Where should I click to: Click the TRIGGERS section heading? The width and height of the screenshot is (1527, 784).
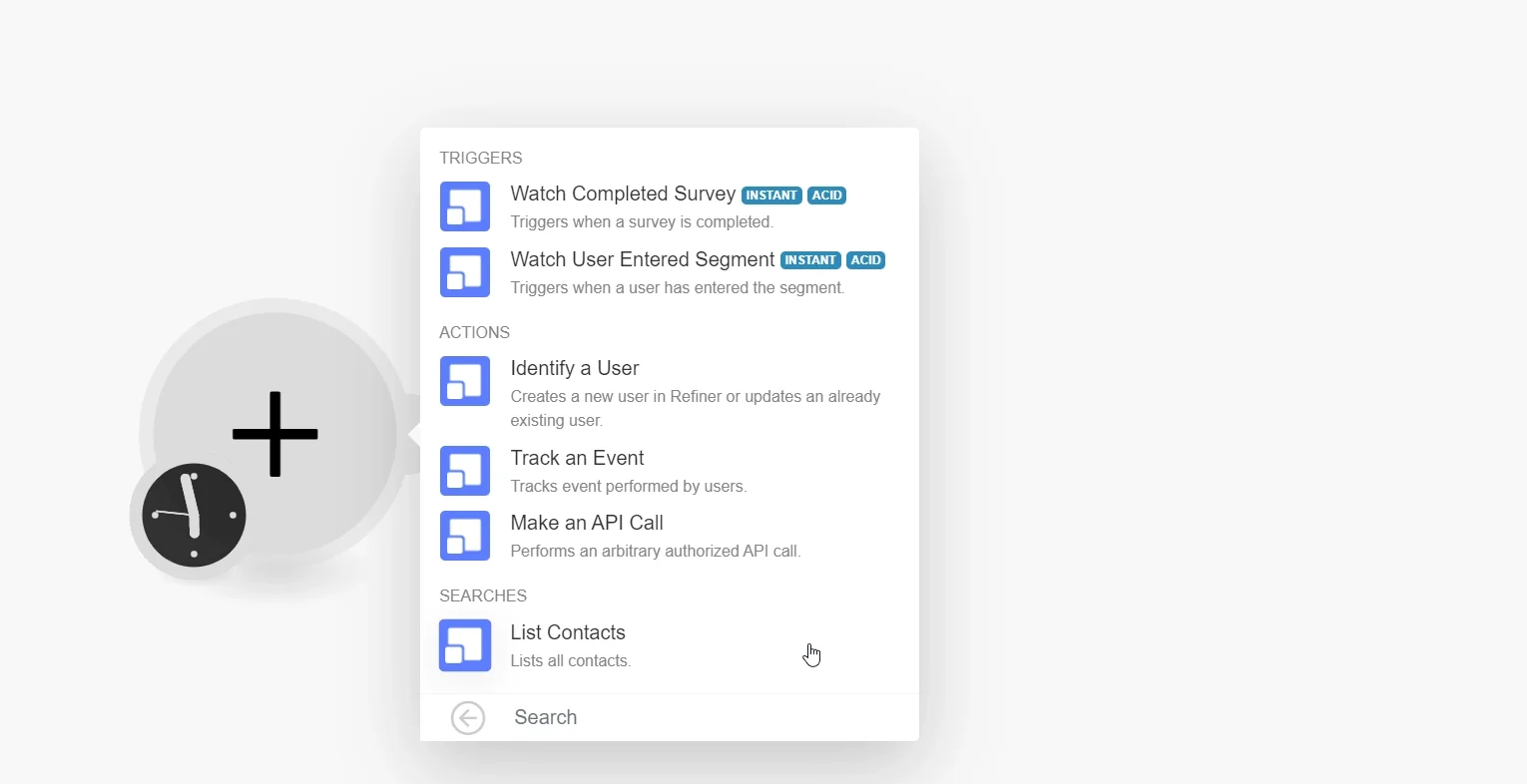point(481,159)
